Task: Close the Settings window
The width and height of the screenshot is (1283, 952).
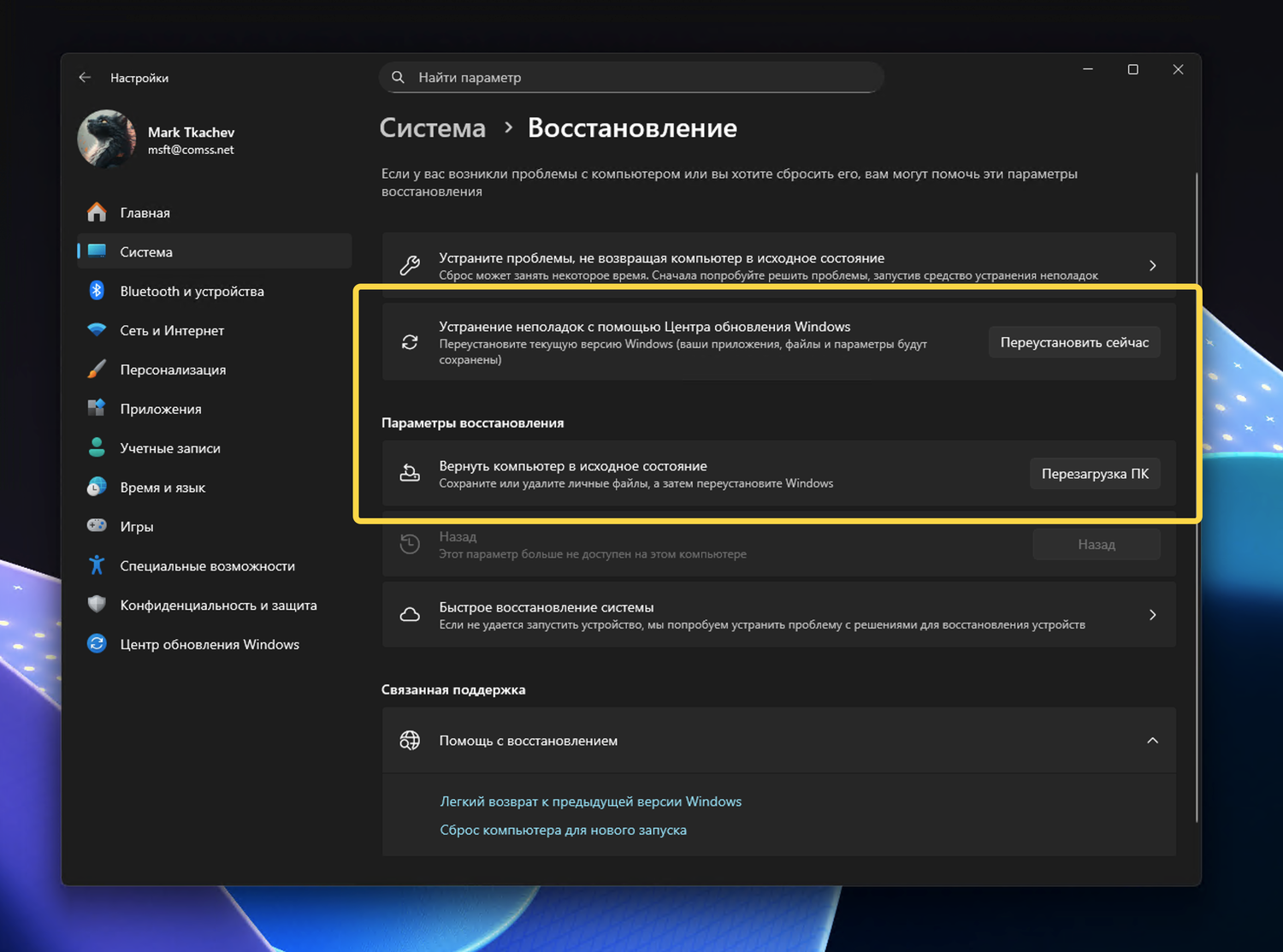Action: (1178, 69)
